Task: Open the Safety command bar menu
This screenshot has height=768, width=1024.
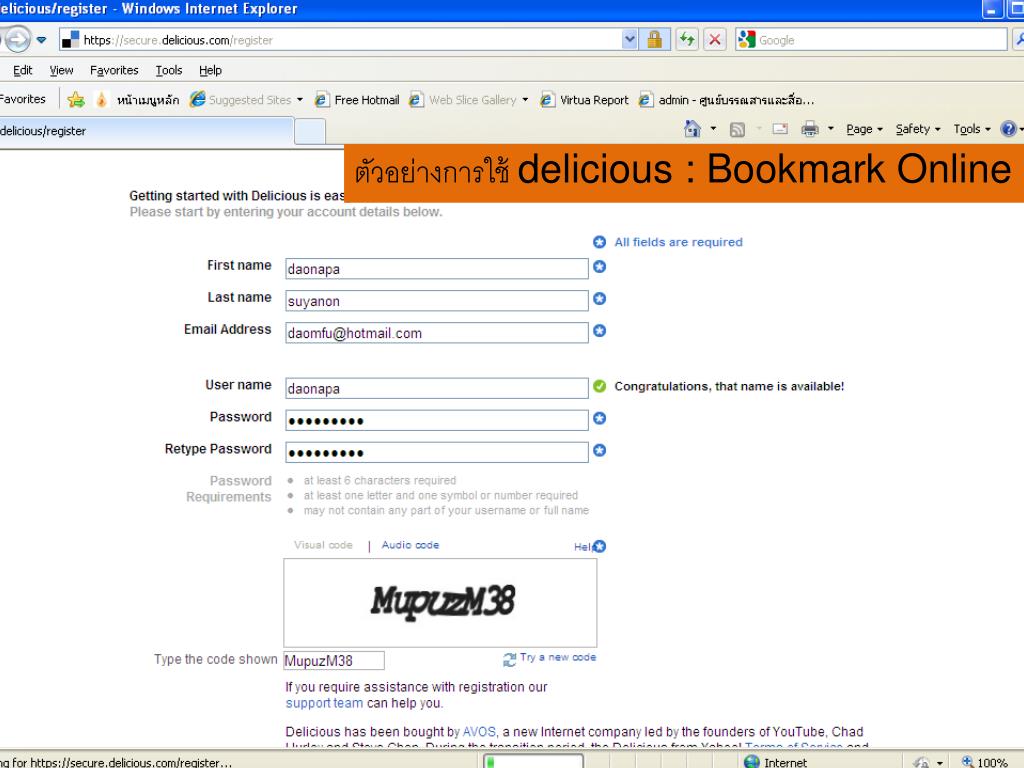Action: tap(918, 129)
